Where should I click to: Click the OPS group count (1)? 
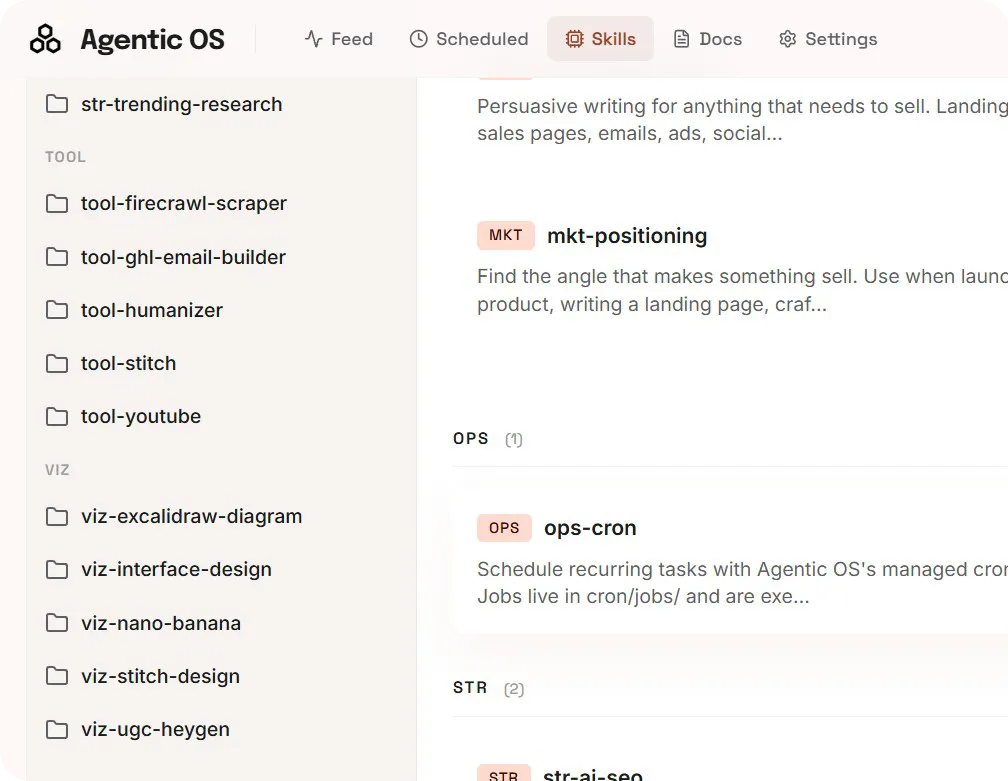pos(514,439)
